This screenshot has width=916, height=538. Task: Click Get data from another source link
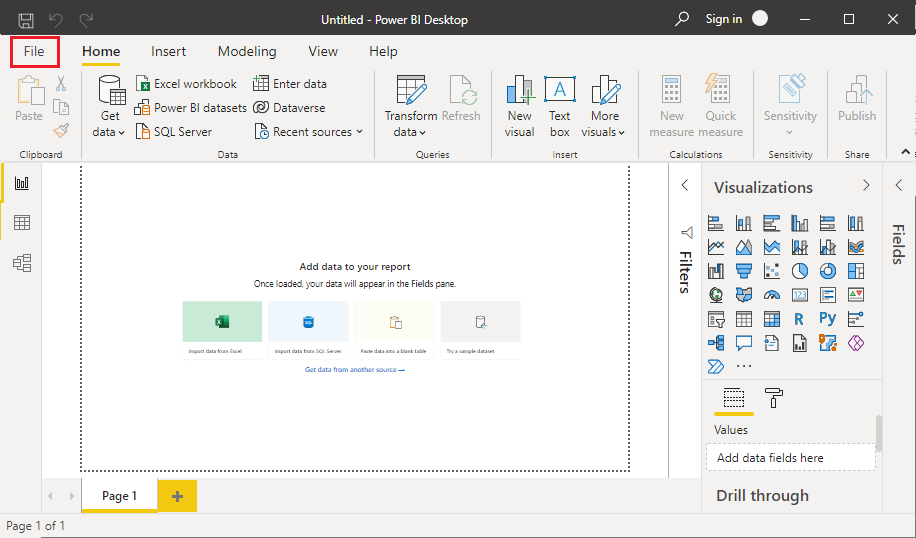point(354,370)
